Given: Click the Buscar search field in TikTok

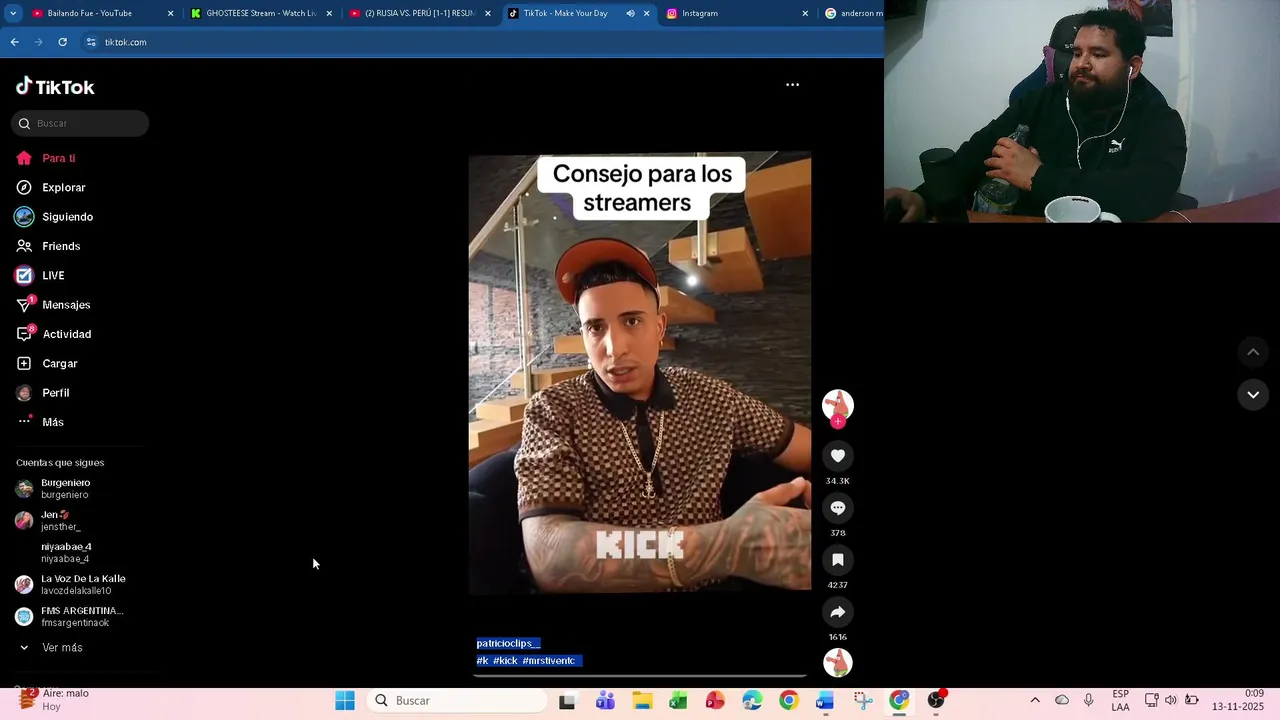Looking at the screenshot, I should tap(80, 123).
